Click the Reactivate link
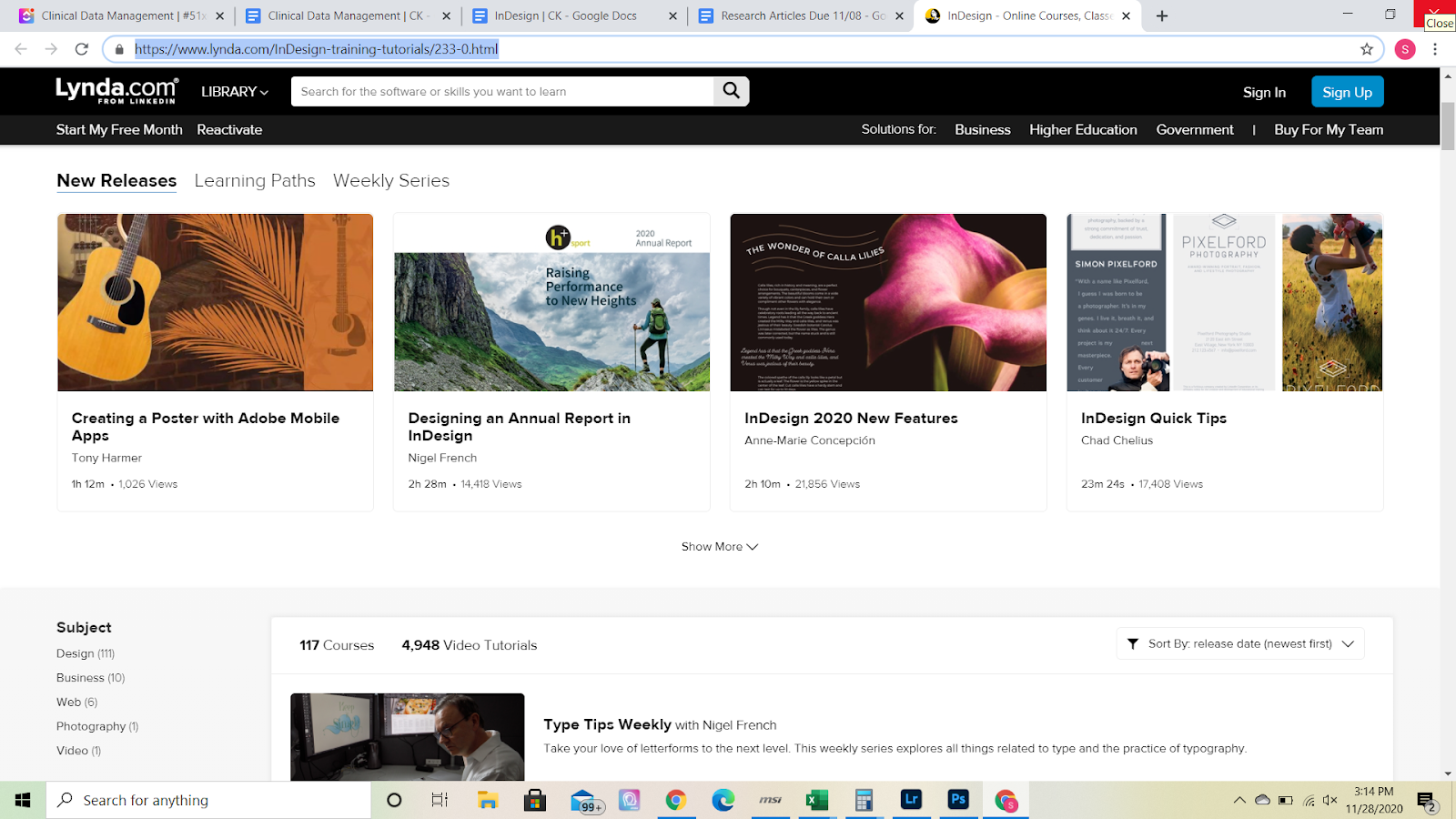 coord(229,129)
